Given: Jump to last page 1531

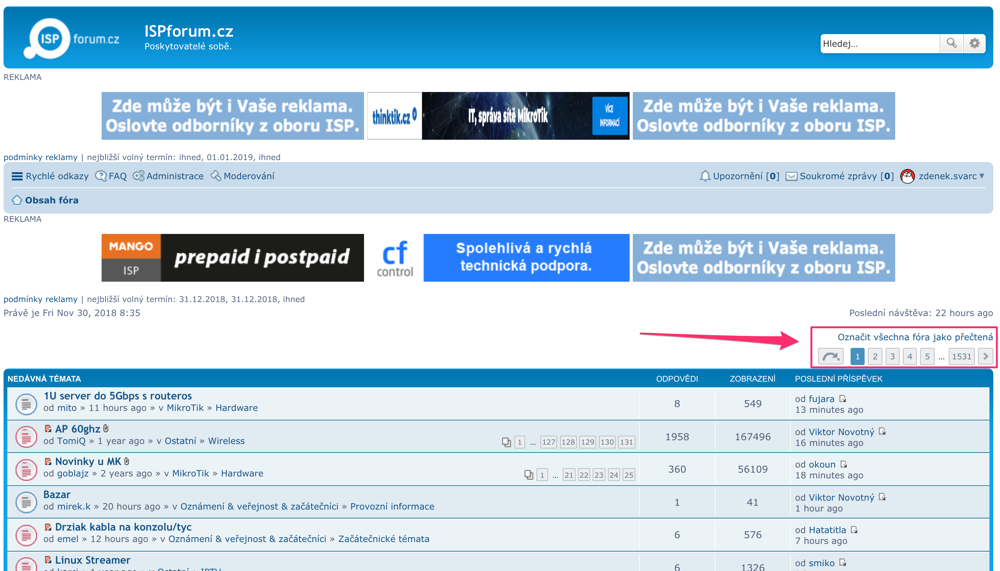Looking at the screenshot, I should coord(962,357).
